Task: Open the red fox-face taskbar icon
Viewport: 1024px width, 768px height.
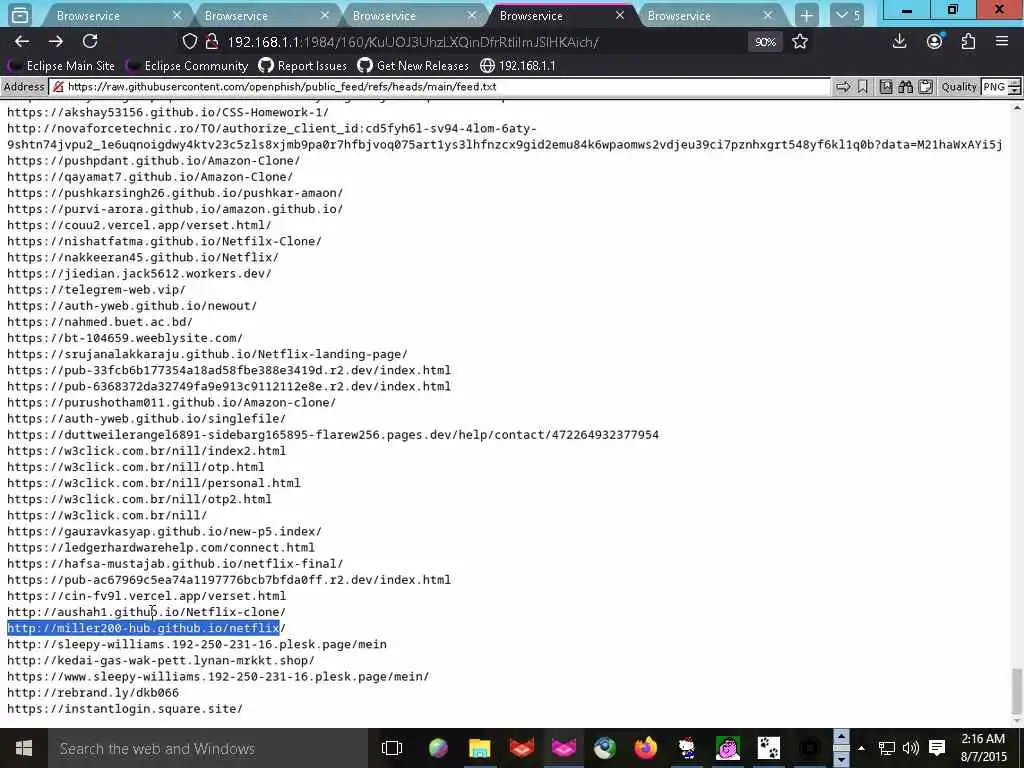Action: (521, 748)
